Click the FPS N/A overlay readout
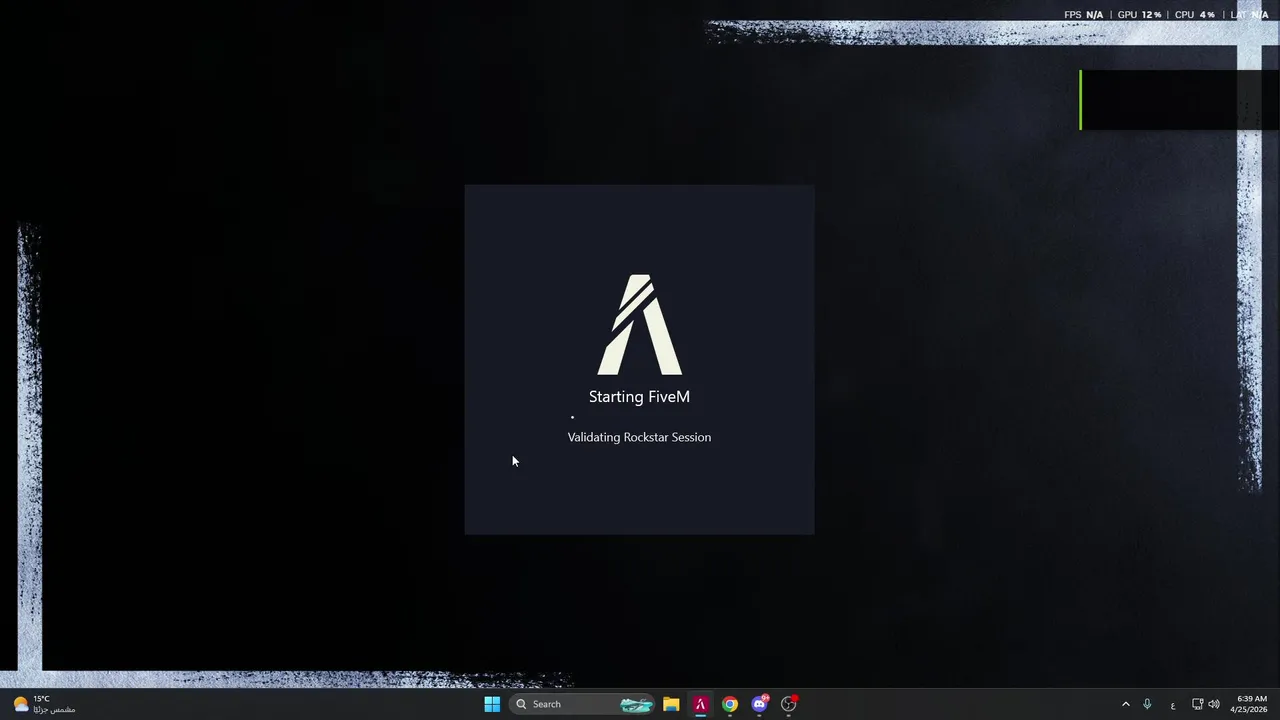1280x720 pixels. (1084, 15)
